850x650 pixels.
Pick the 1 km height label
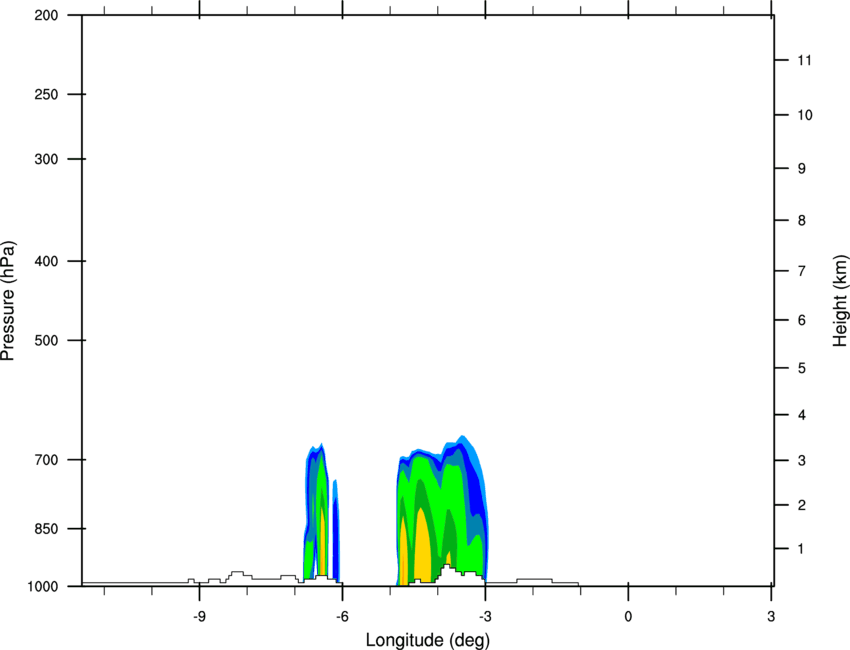point(801,549)
